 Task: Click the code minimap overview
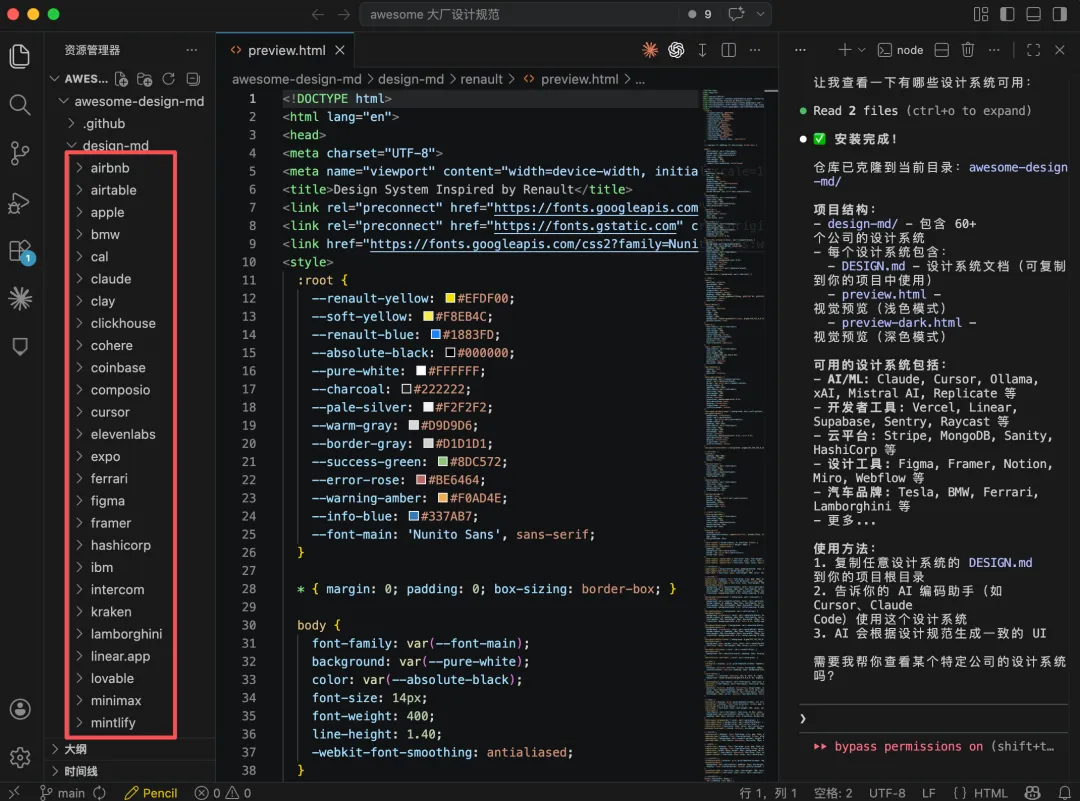(x=734, y=434)
